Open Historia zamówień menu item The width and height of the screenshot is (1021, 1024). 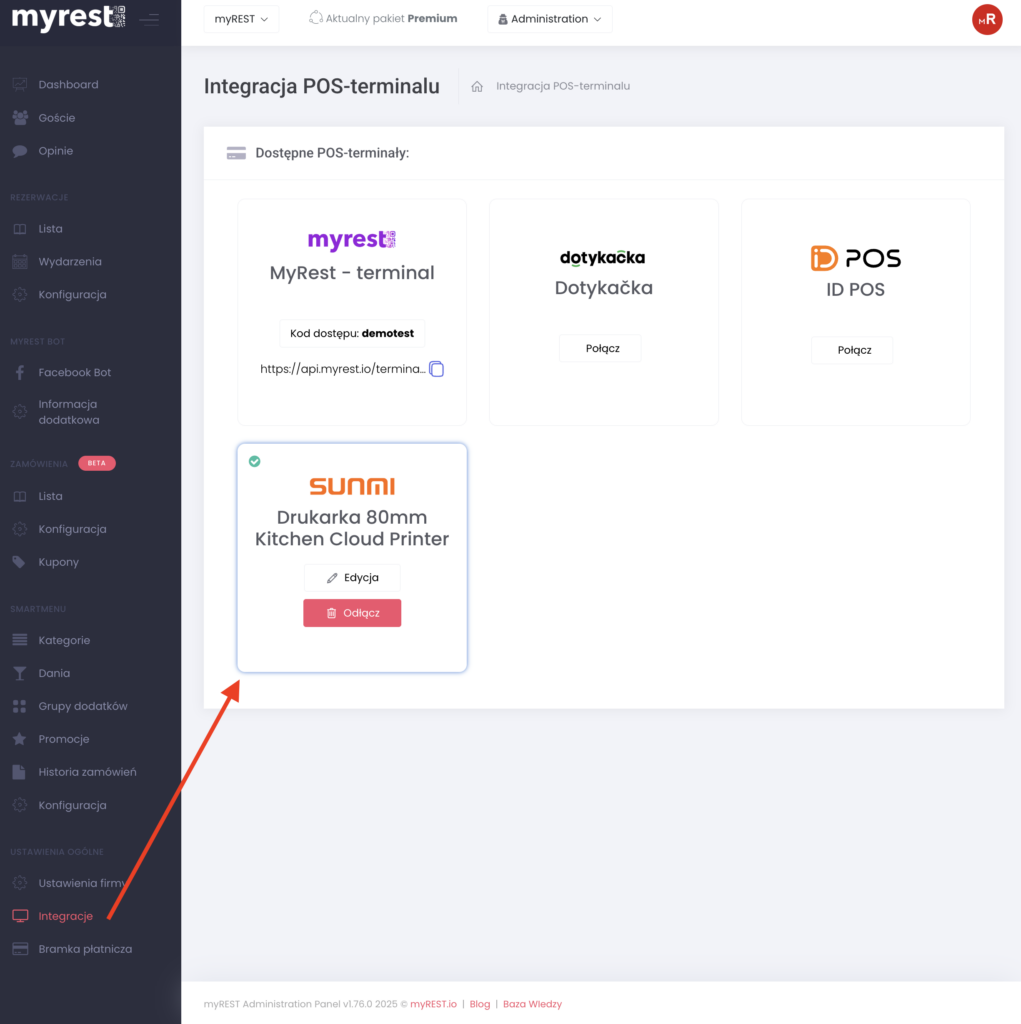click(x=87, y=772)
